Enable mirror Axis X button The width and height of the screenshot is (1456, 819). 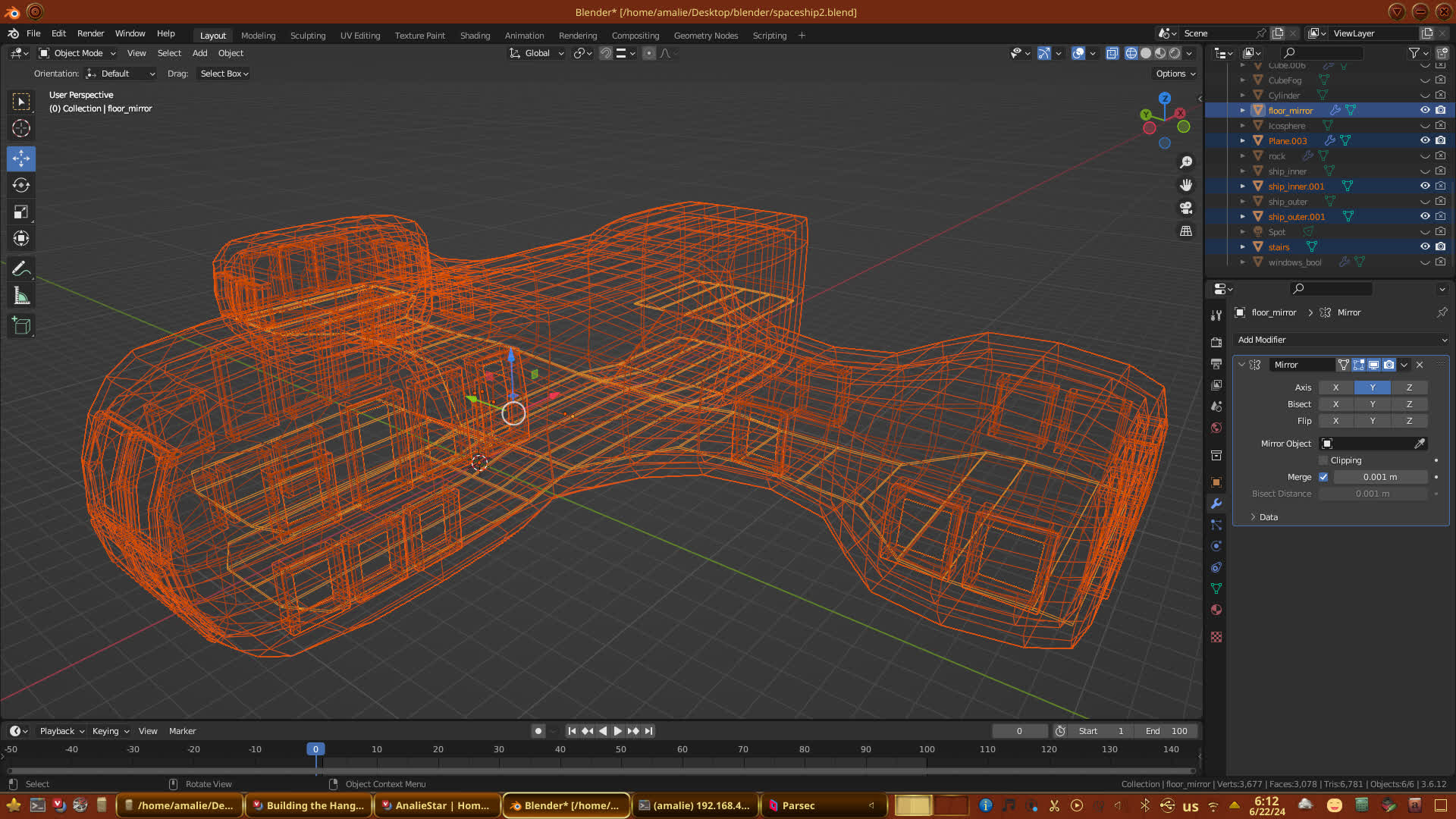point(1335,388)
